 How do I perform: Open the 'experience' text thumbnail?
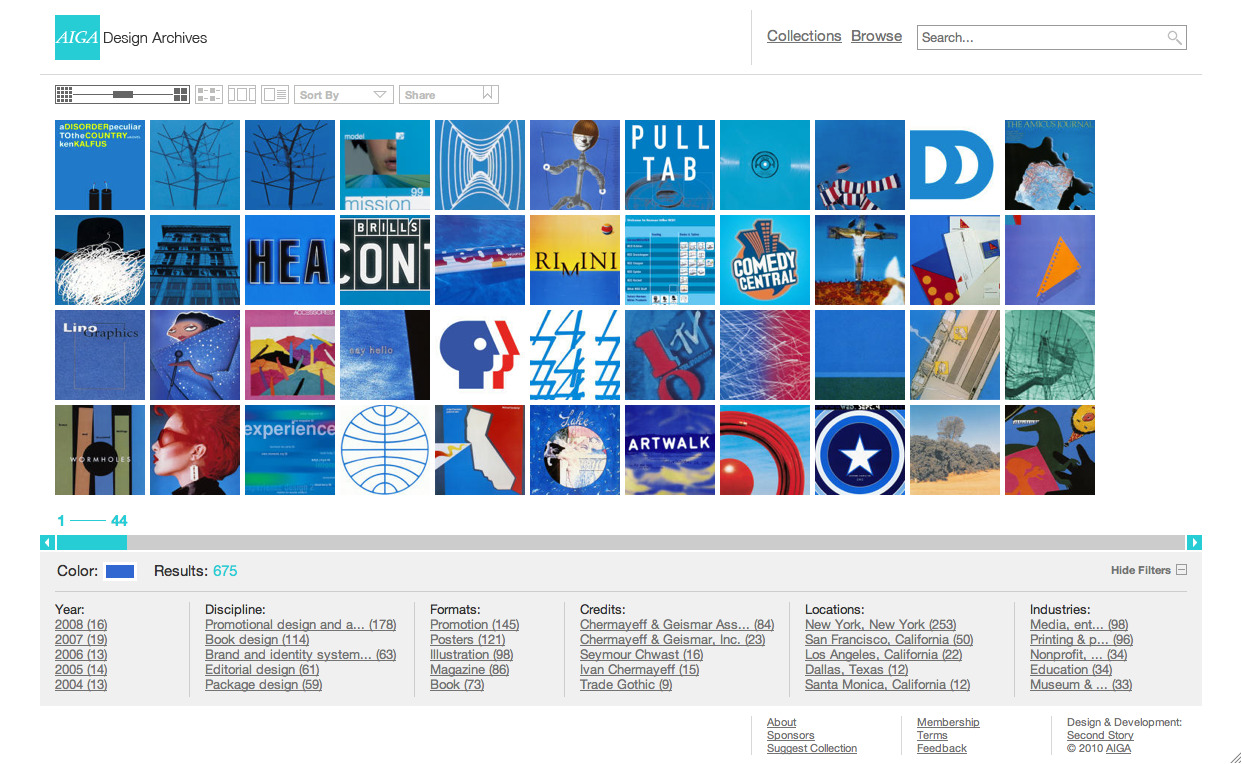coord(290,450)
